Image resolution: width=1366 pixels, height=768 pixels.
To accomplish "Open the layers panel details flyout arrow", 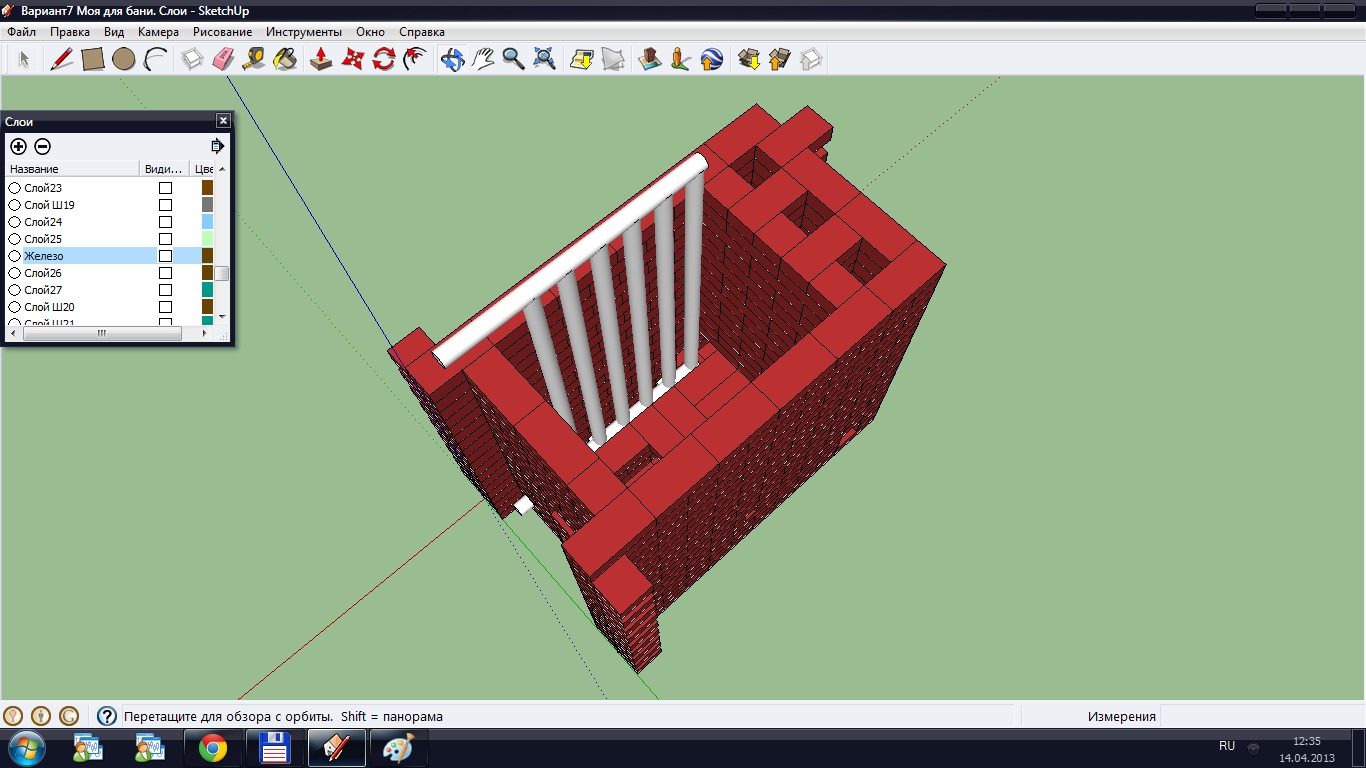I will pos(217,146).
